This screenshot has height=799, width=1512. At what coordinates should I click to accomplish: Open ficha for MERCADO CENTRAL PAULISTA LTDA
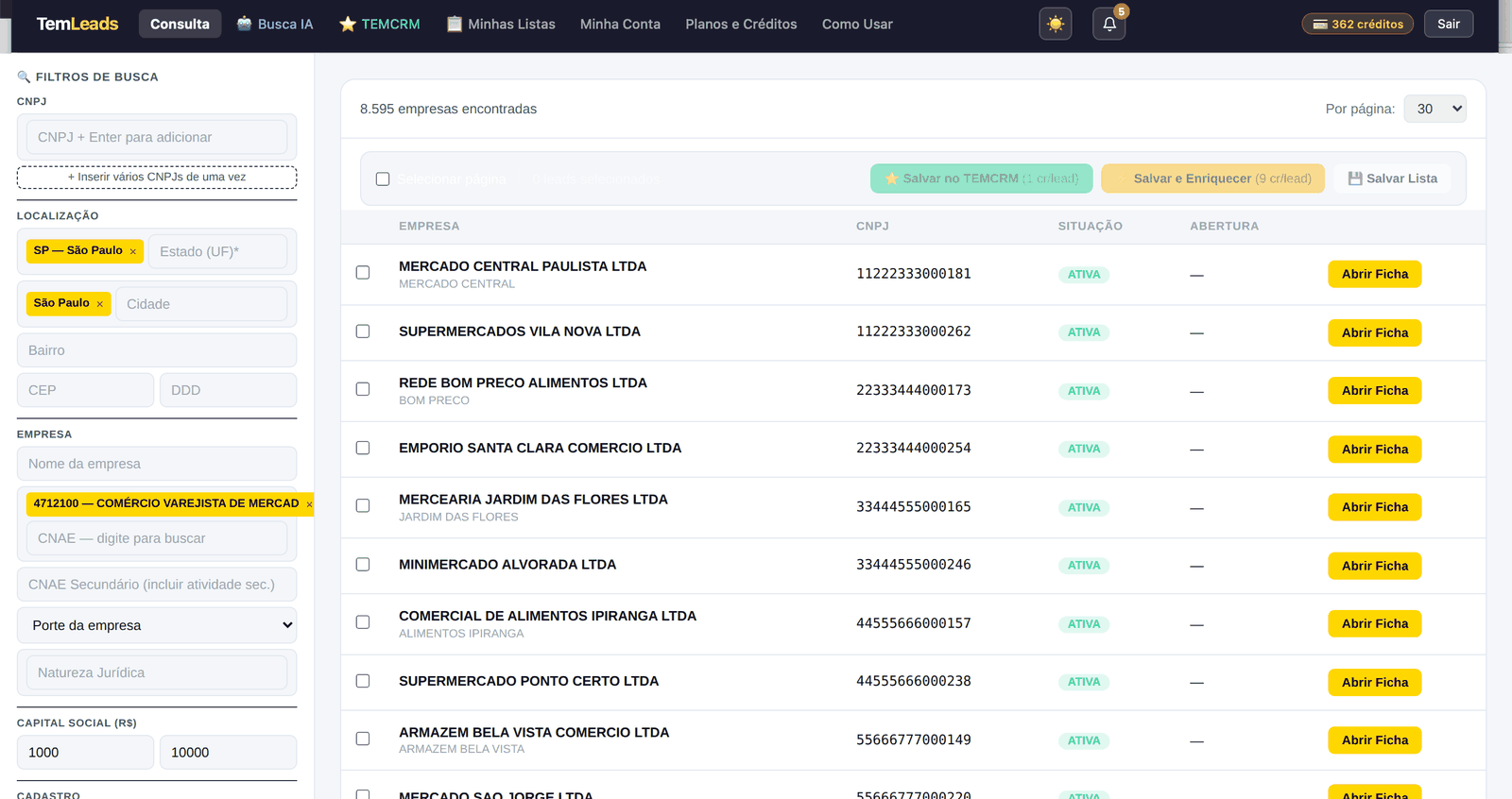[1375, 274]
